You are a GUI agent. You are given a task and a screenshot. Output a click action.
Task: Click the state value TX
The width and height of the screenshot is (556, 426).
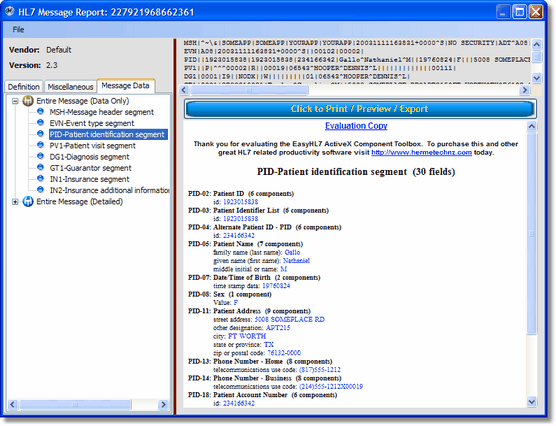[x=269, y=344]
